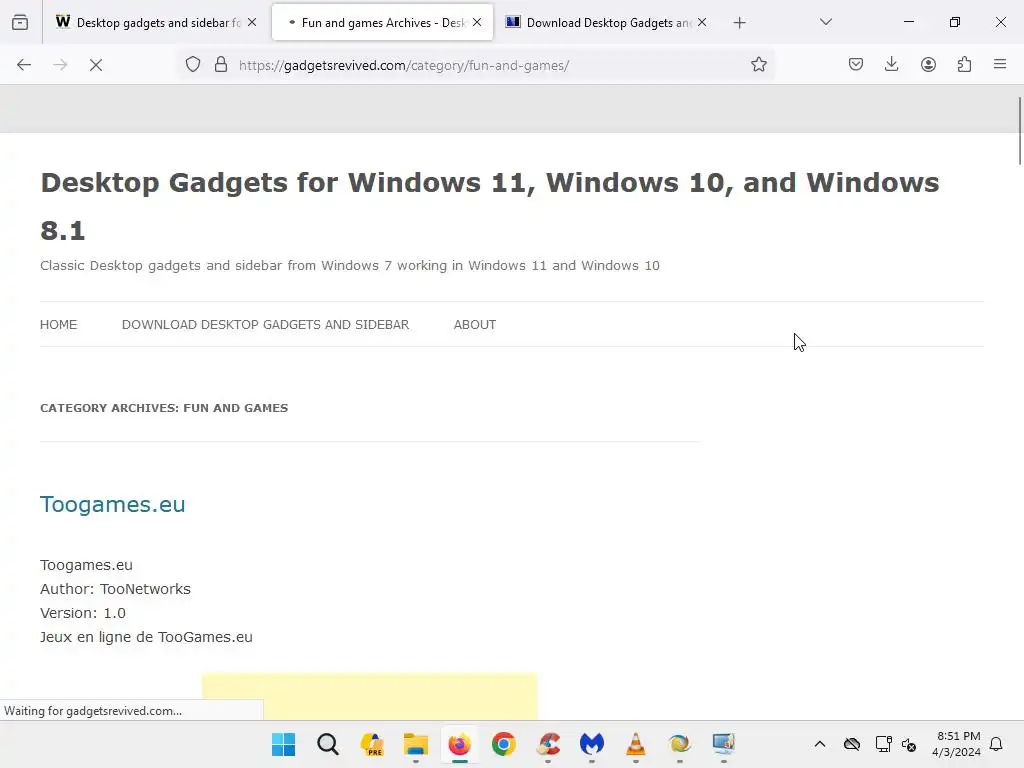Viewport: 1024px width, 768px height.
Task: Close the Fun and games Archives tab
Action: pyautogui.click(x=477, y=22)
